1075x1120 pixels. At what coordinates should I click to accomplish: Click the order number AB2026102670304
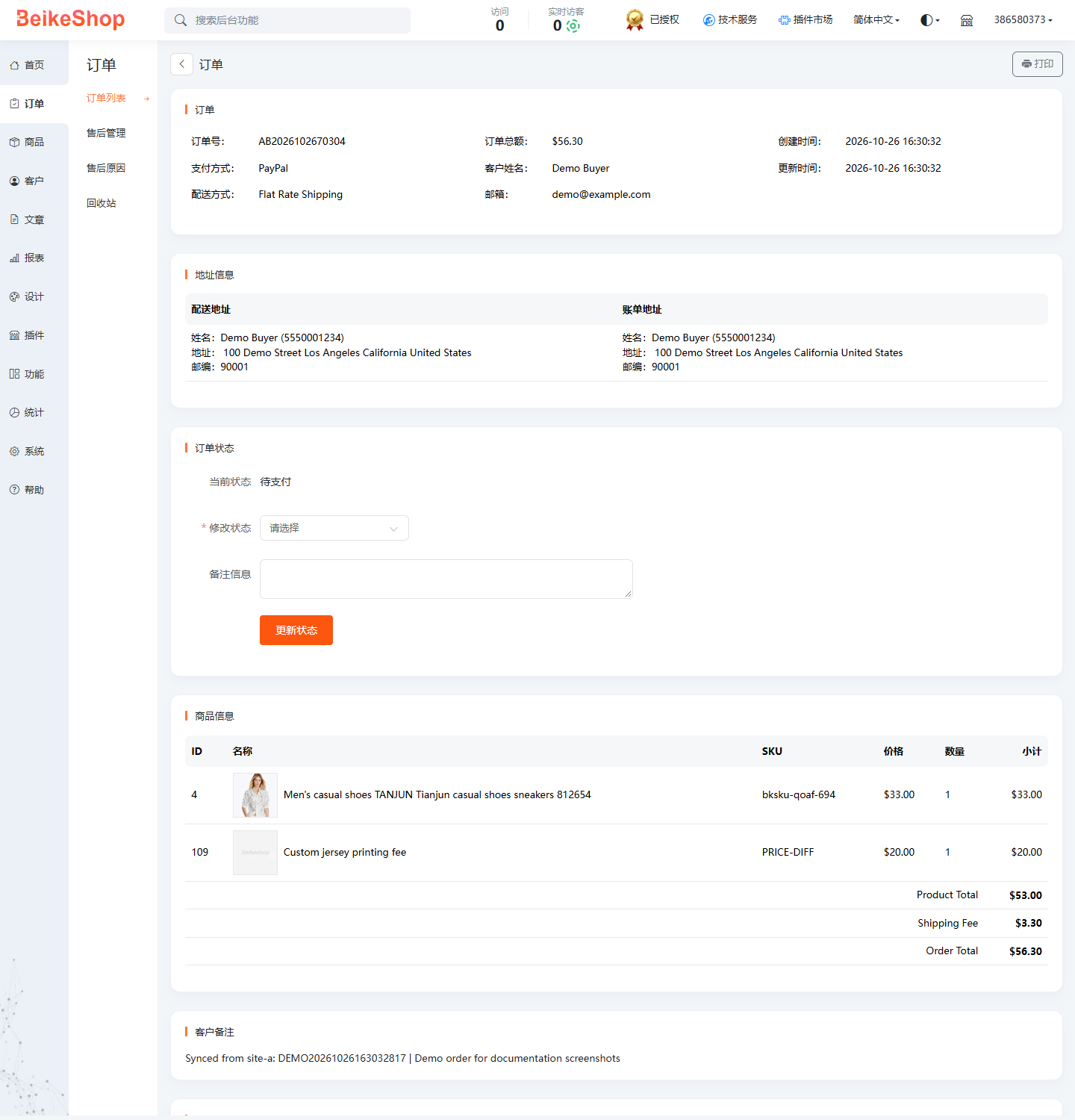point(302,141)
